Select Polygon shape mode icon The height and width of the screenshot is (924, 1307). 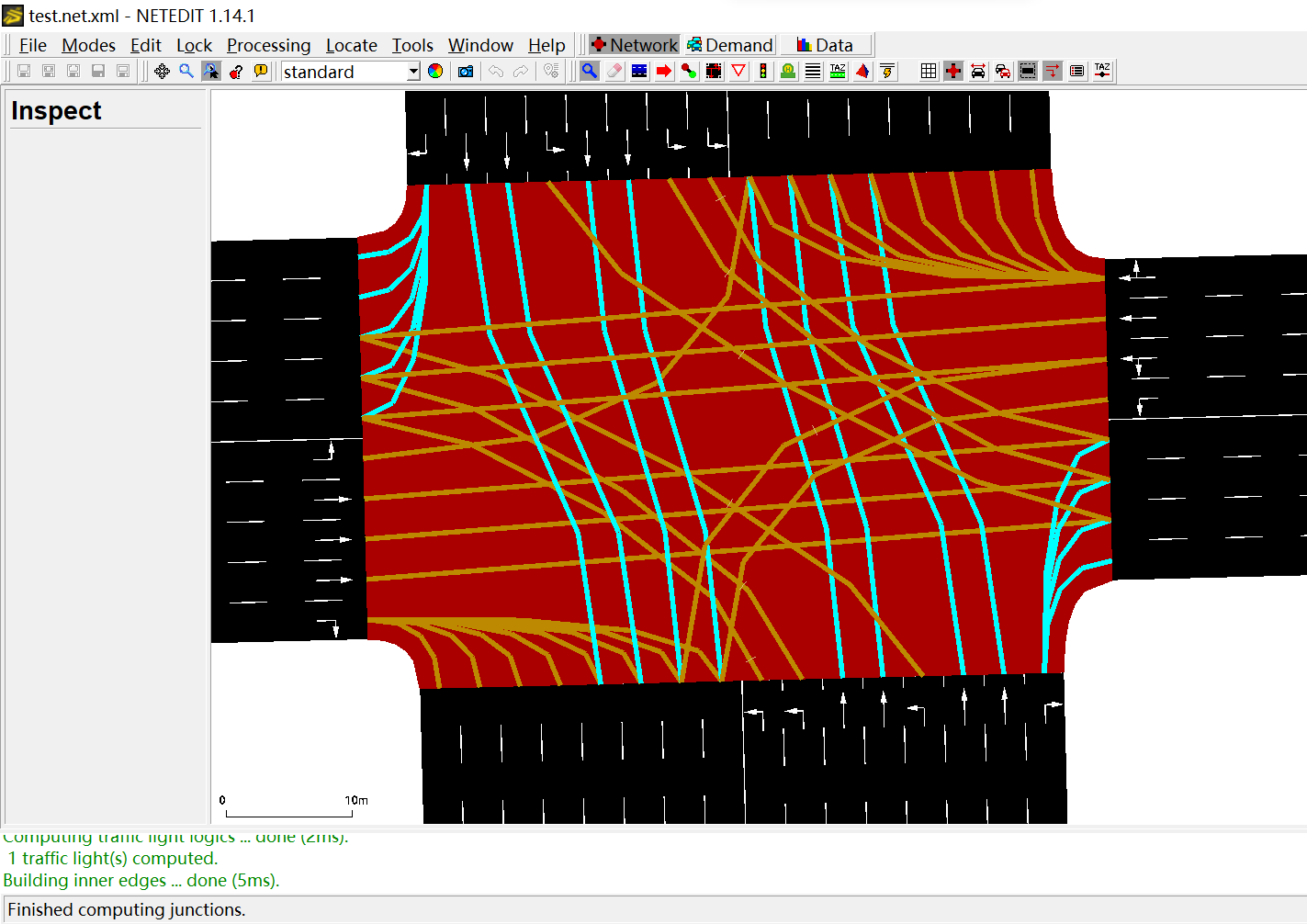[862, 71]
